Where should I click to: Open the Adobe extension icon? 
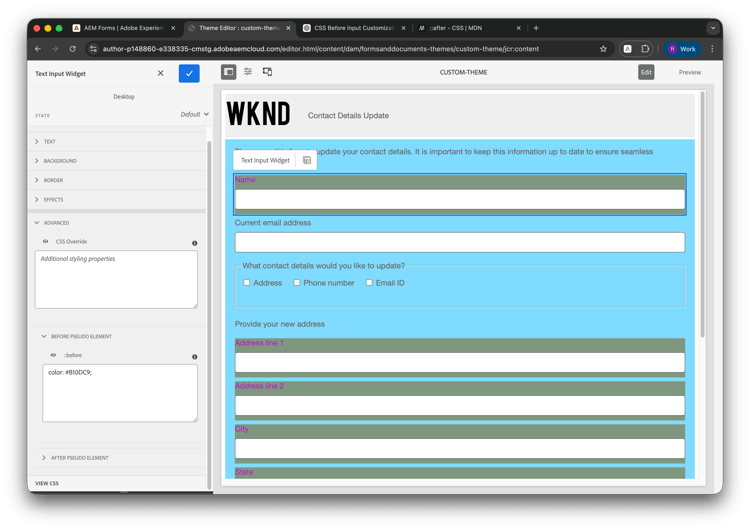(x=628, y=49)
